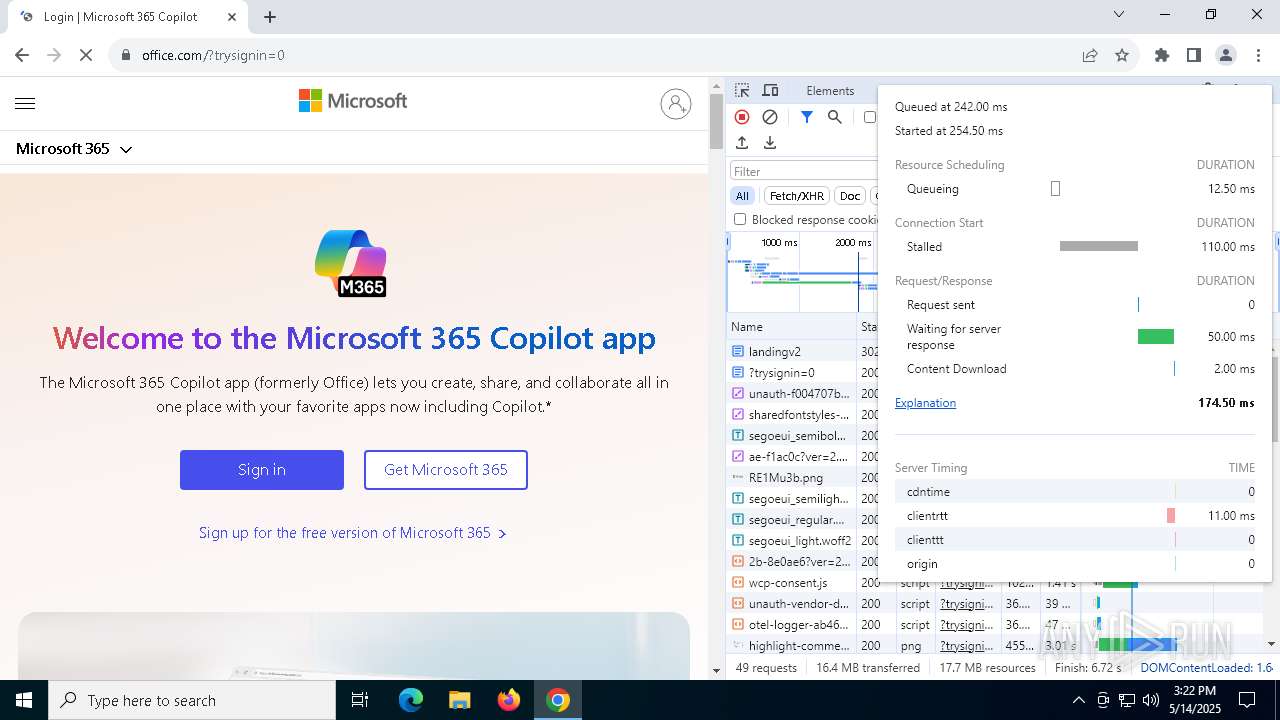The width and height of the screenshot is (1280, 720).
Task: Sort by the Name column header
Action: coord(791,327)
